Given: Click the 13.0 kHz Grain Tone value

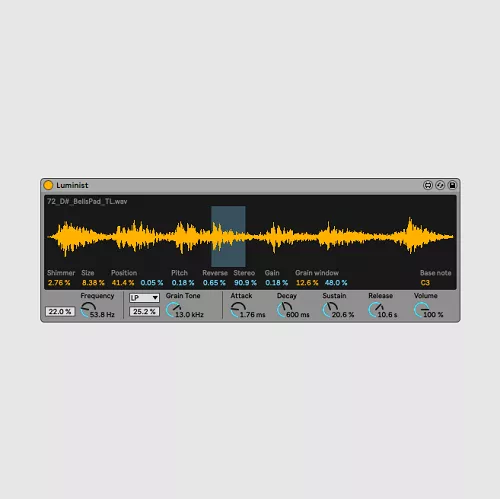Looking at the screenshot, I should pos(189,315).
